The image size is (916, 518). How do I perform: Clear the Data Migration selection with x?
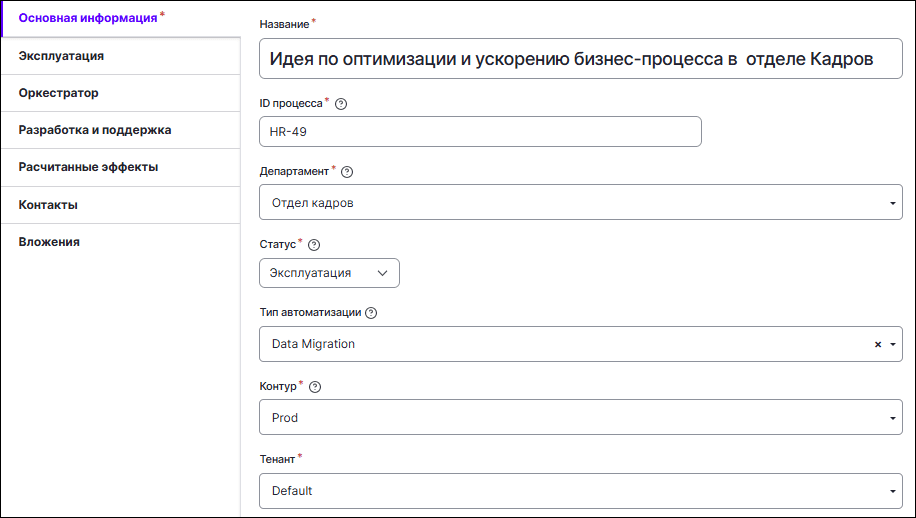pos(878,344)
